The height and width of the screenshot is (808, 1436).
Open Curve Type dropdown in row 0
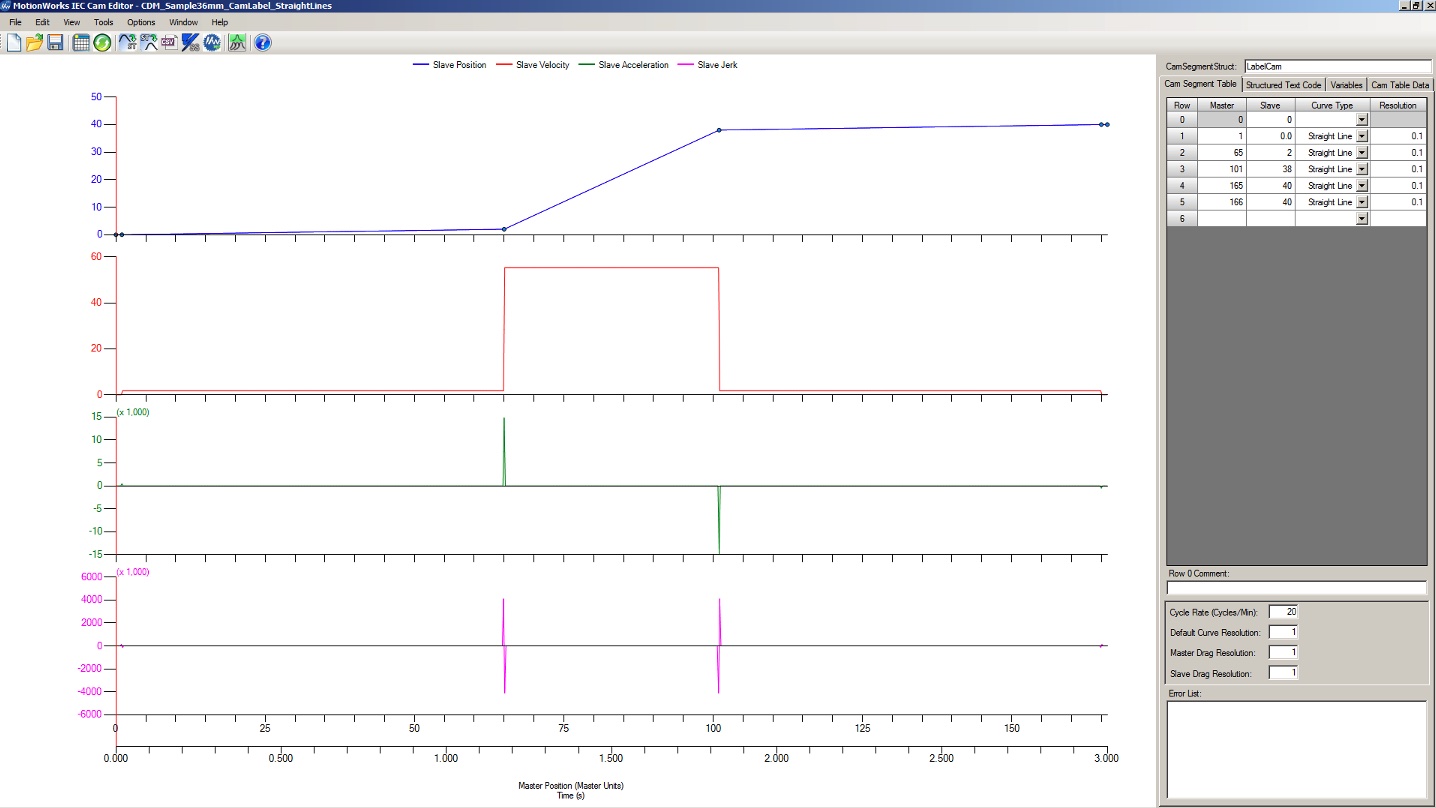(1361, 120)
